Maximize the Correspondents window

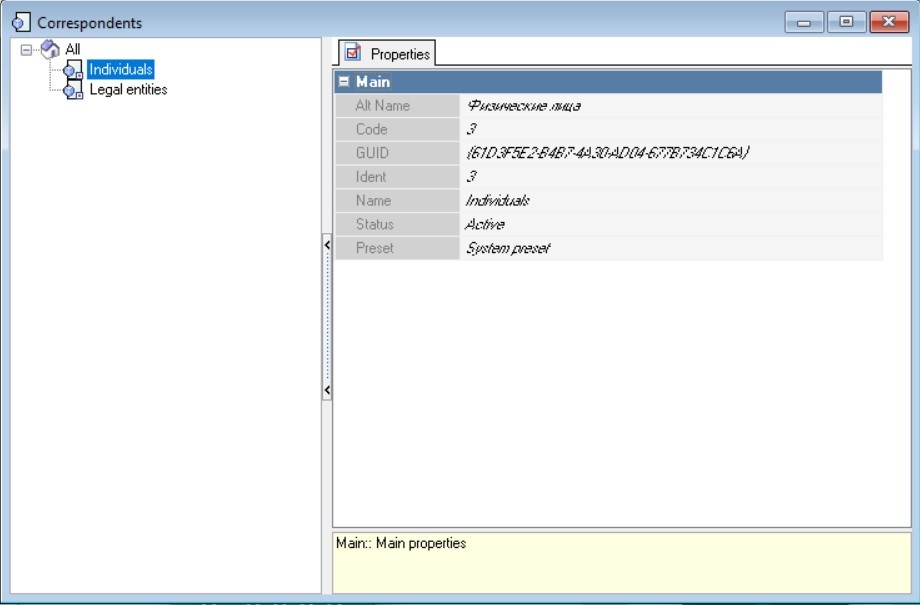point(846,22)
